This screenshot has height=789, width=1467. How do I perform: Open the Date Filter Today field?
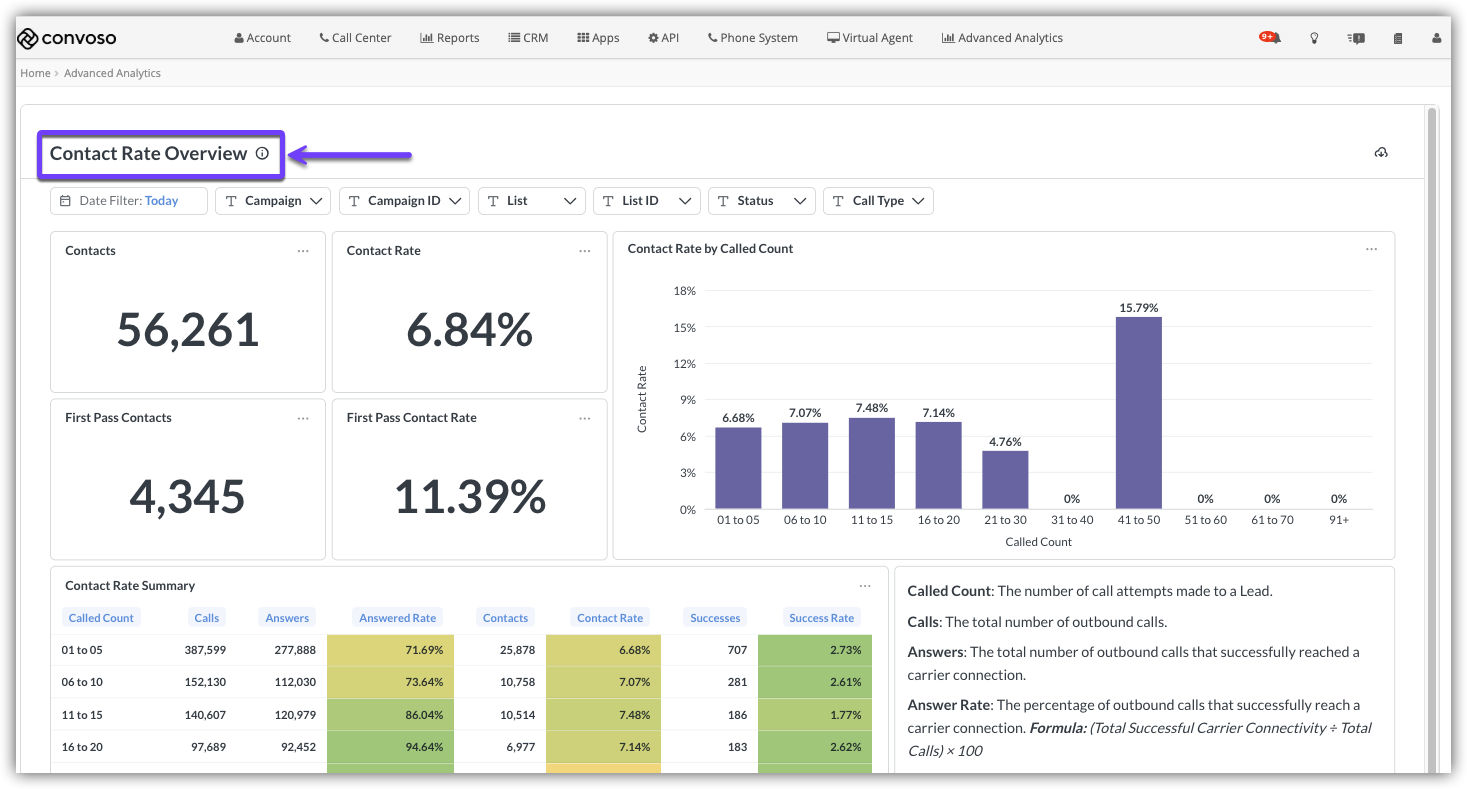[x=128, y=201]
